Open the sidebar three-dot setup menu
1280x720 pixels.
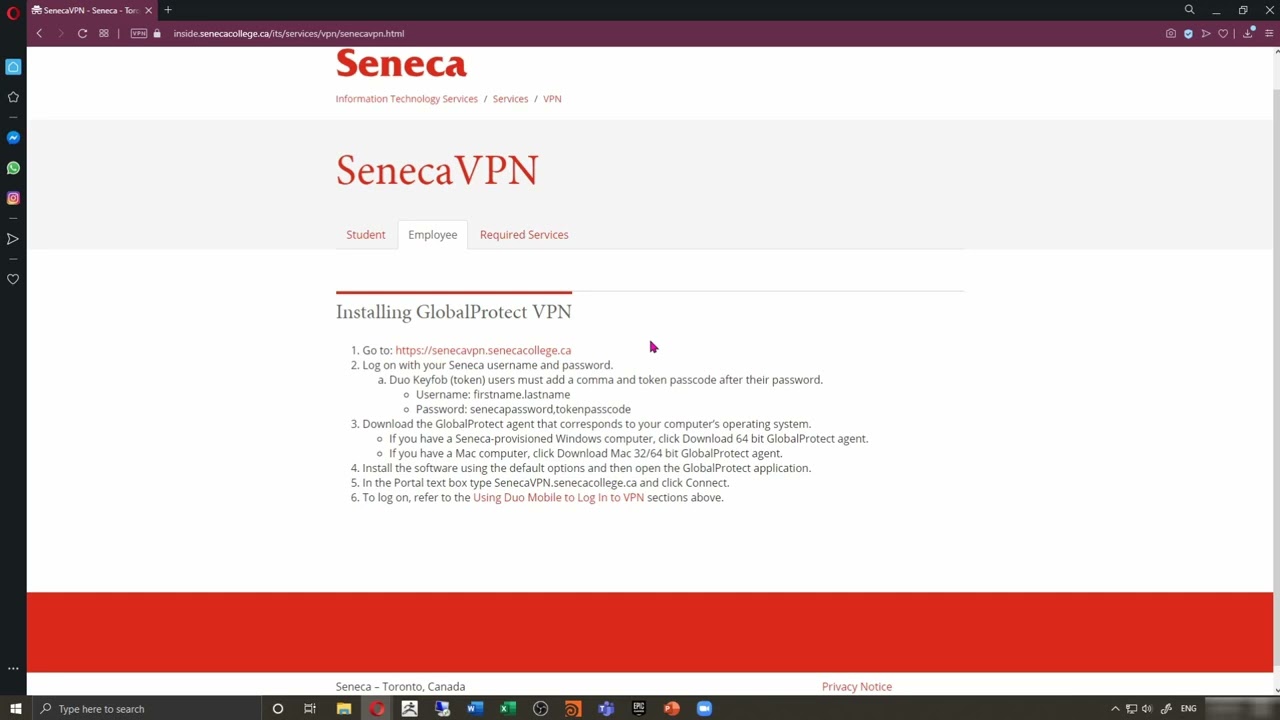[x=13, y=668]
